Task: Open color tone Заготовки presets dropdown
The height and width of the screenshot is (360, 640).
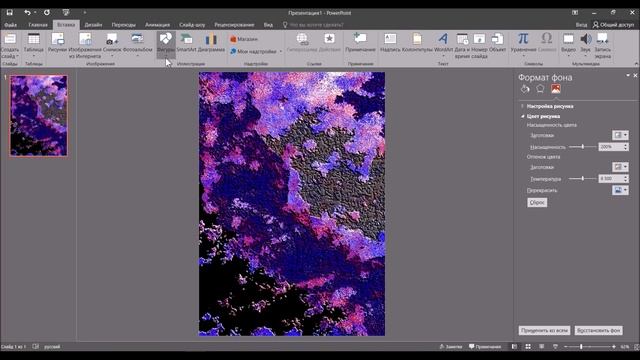Action: (620, 167)
